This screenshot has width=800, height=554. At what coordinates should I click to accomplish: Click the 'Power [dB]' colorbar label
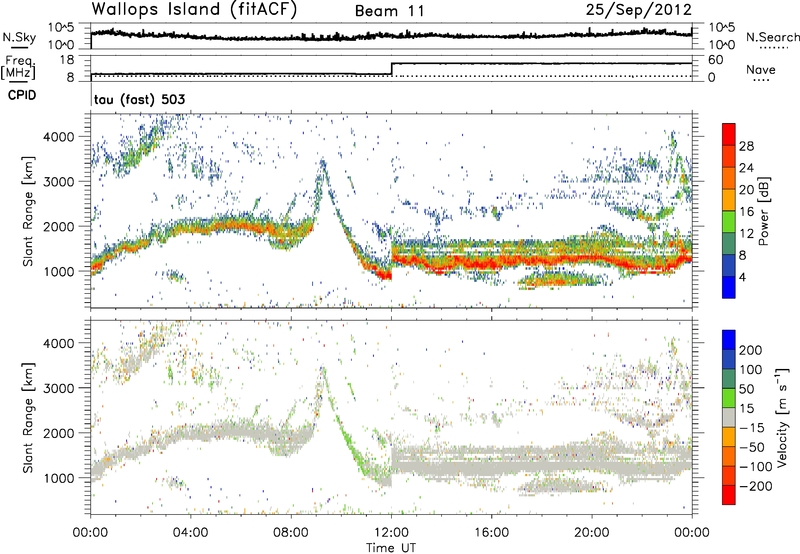763,211
